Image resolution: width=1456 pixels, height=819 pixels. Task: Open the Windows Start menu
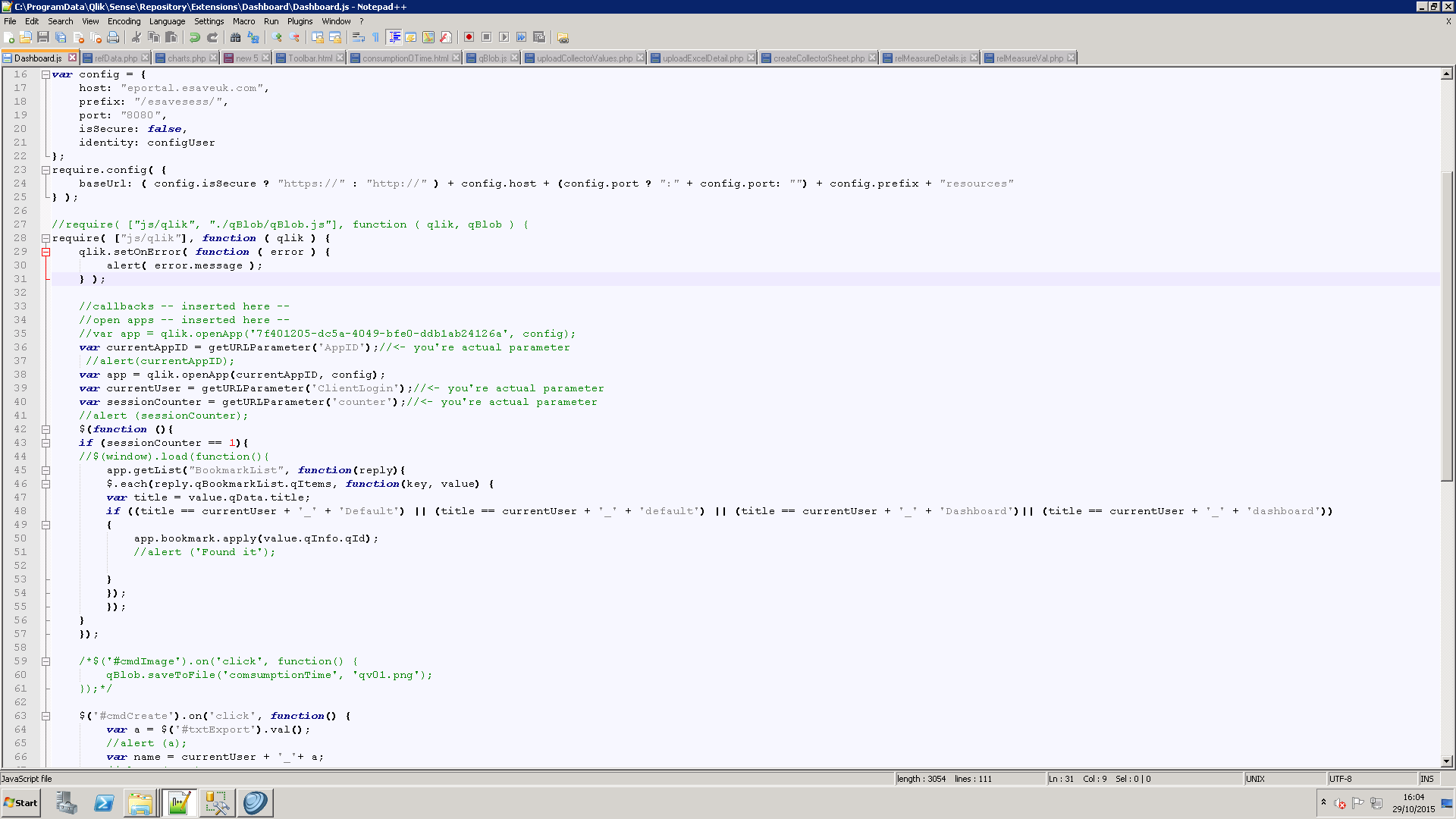(21, 803)
